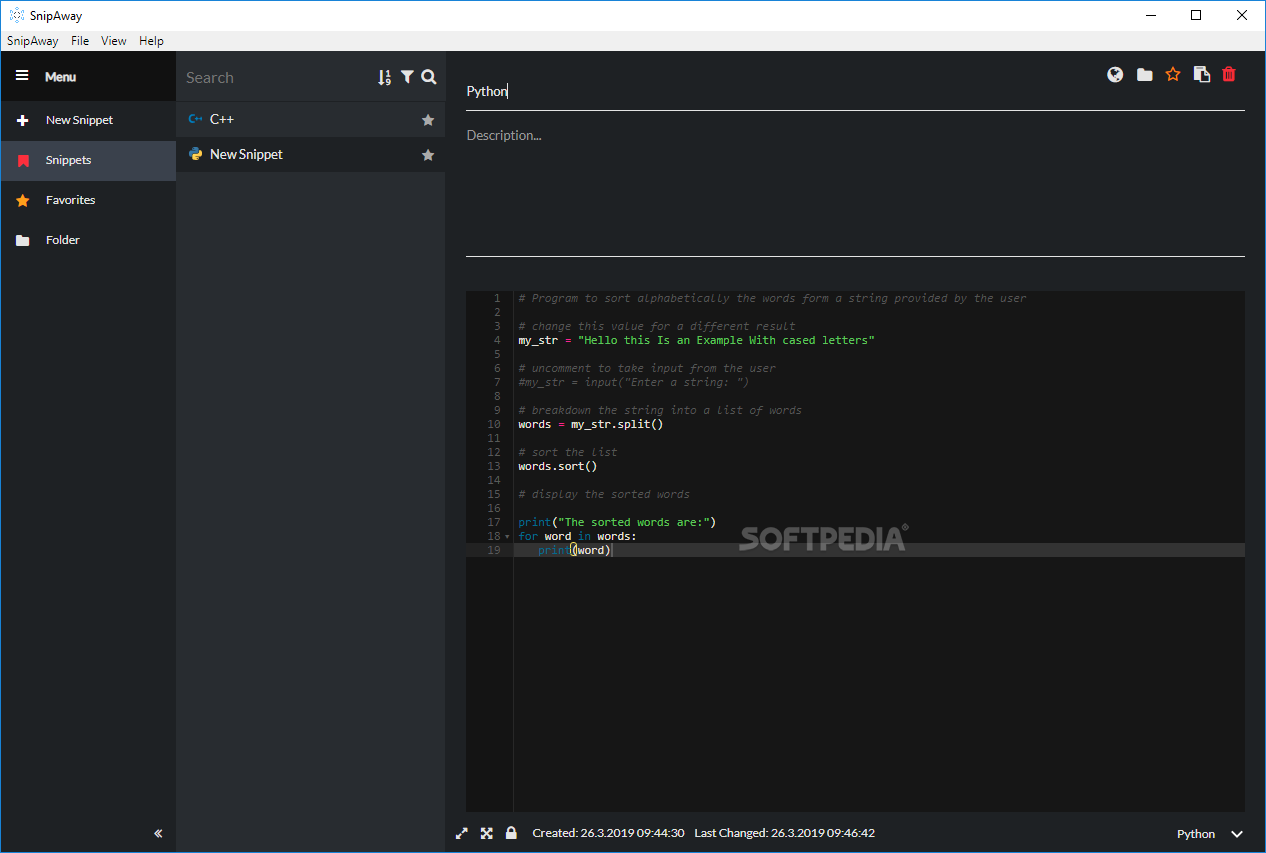
Task: Click the print("The sorted words are:") line
Action: pyautogui.click(x=617, y=522)
